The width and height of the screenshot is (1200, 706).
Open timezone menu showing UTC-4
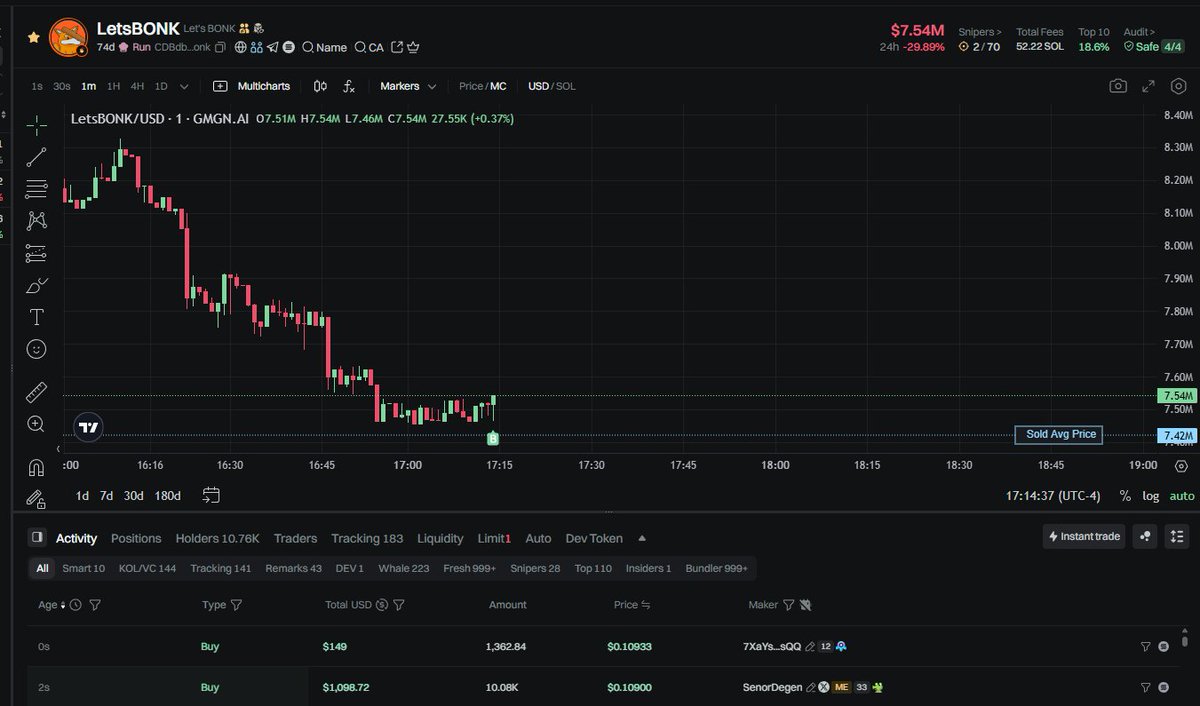pos(1053,496)
